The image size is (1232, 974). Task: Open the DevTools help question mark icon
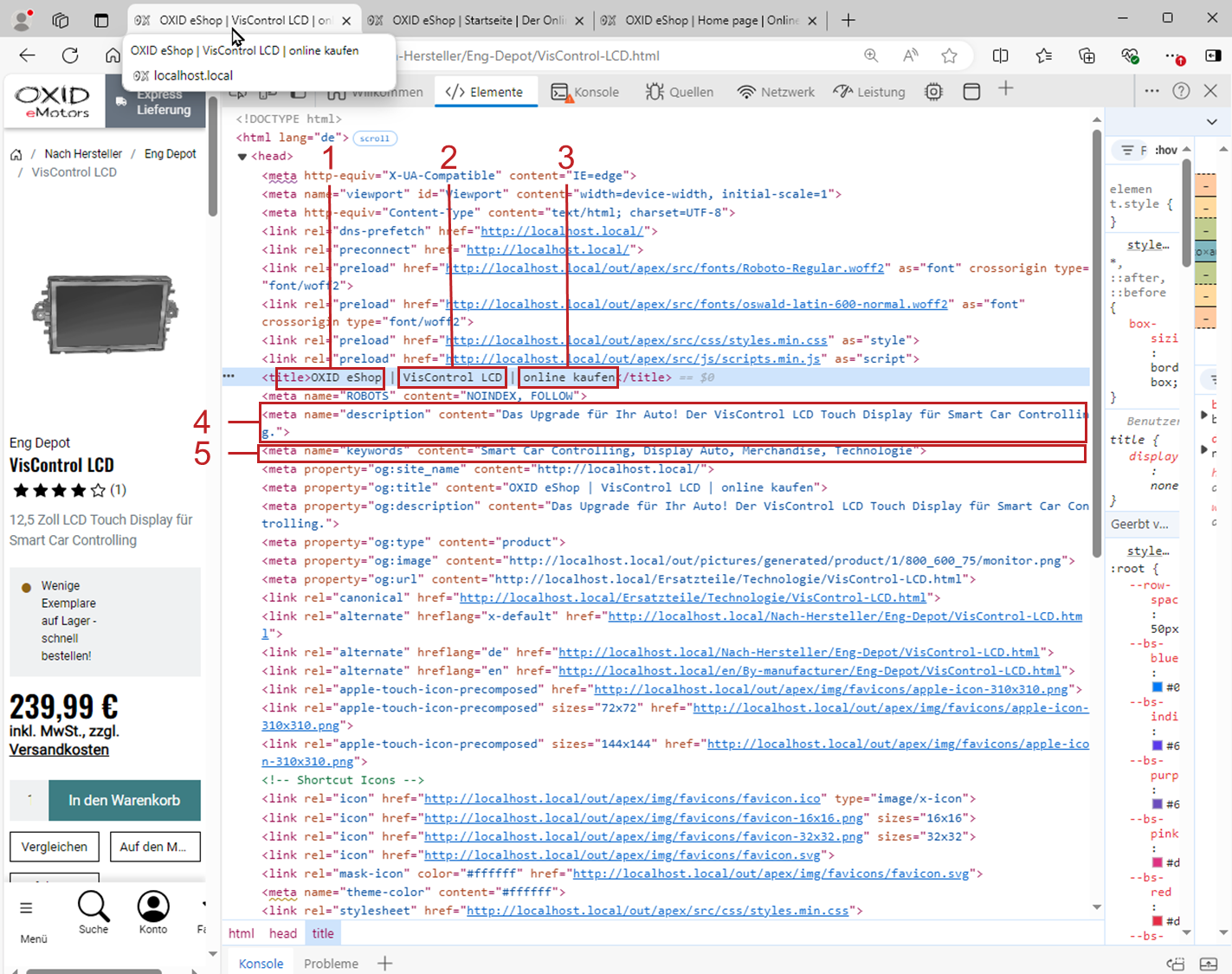[x=1181, y=91]
